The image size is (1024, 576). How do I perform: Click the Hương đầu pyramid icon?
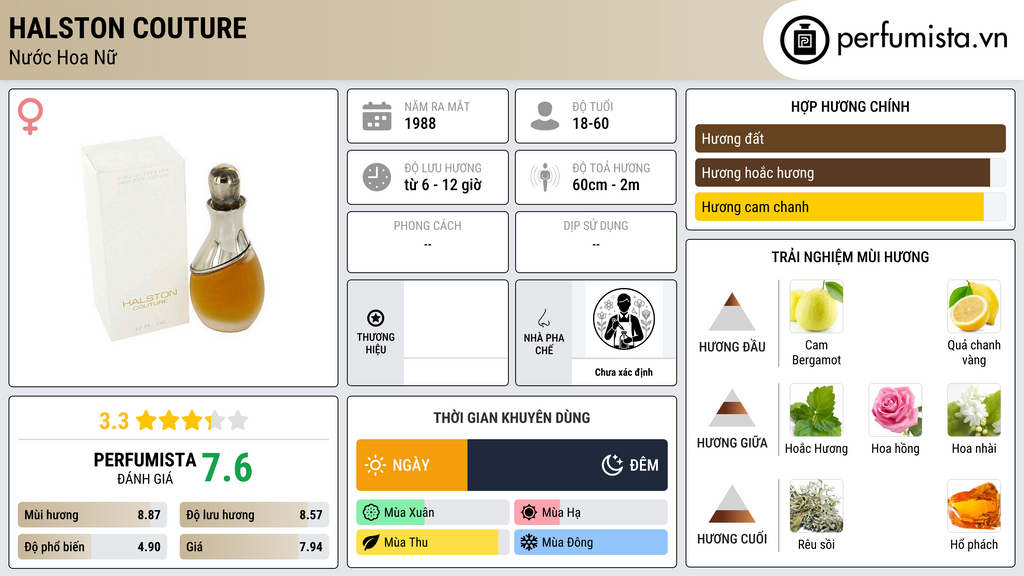point(732,312)
